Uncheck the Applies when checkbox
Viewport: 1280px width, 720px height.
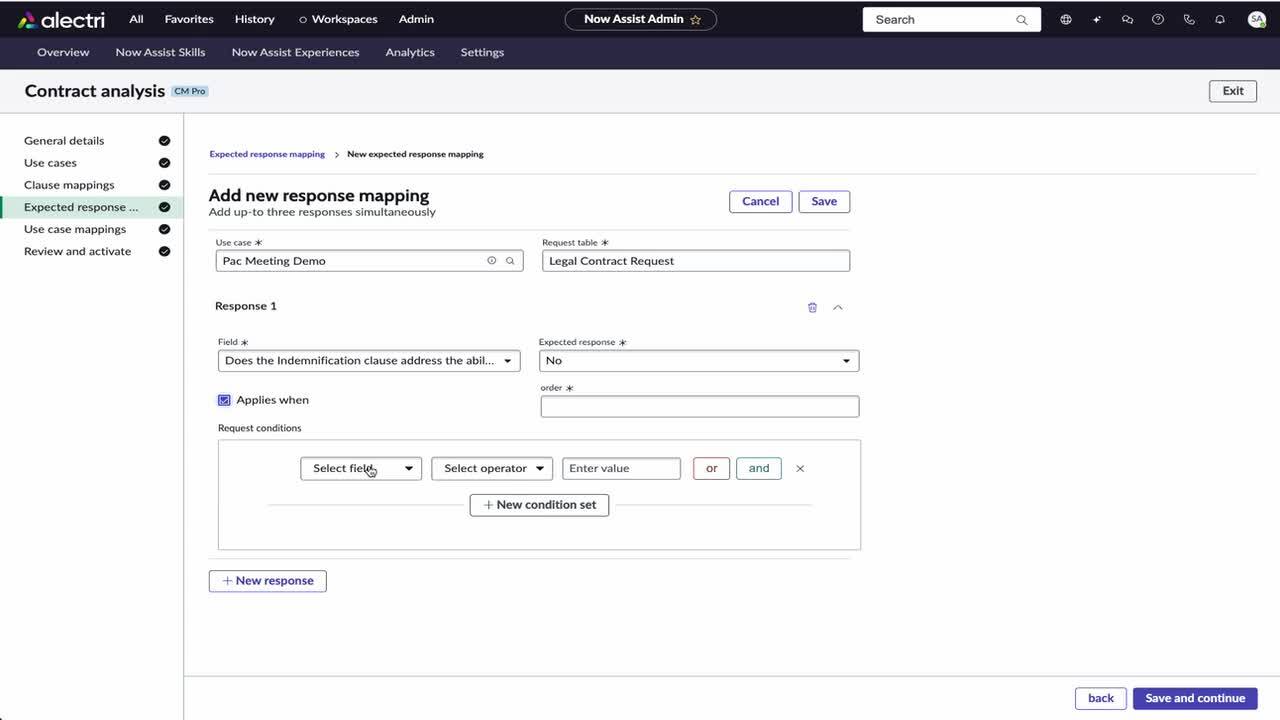click(x=224, y=399)
